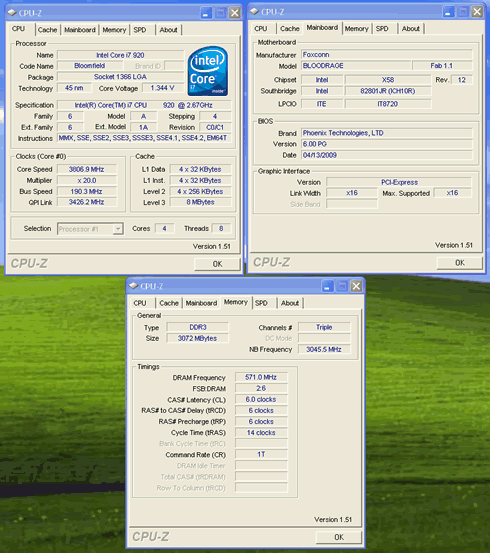Click Cycle Time (tRAS) value 14 clocks
The height and width of the screenshot is (553, 490).
coord(261,432)
